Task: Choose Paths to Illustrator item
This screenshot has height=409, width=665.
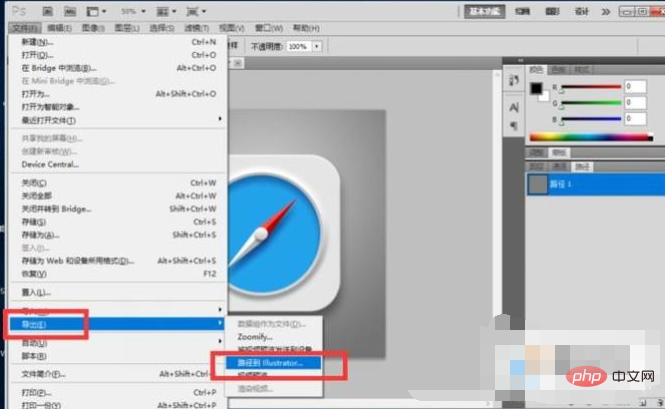Action: (274, 363)
